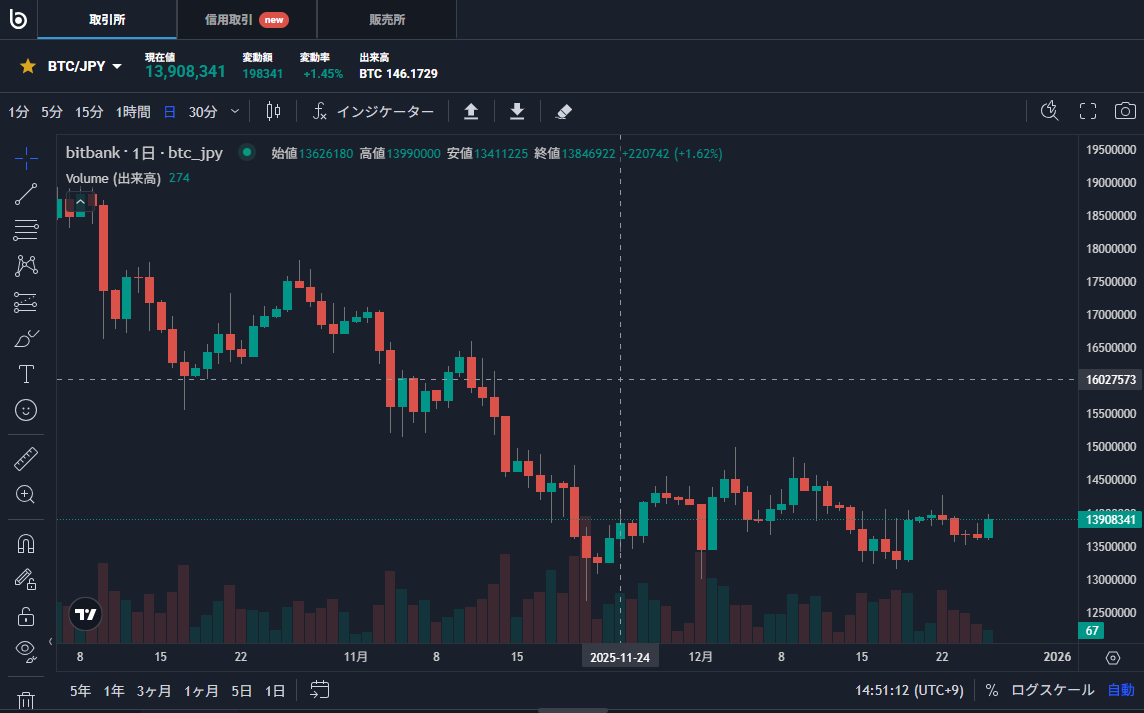This screenshot has height=713, width=1144.
Task: Switch to the 販売所 tab
Action: click(386, 20)
